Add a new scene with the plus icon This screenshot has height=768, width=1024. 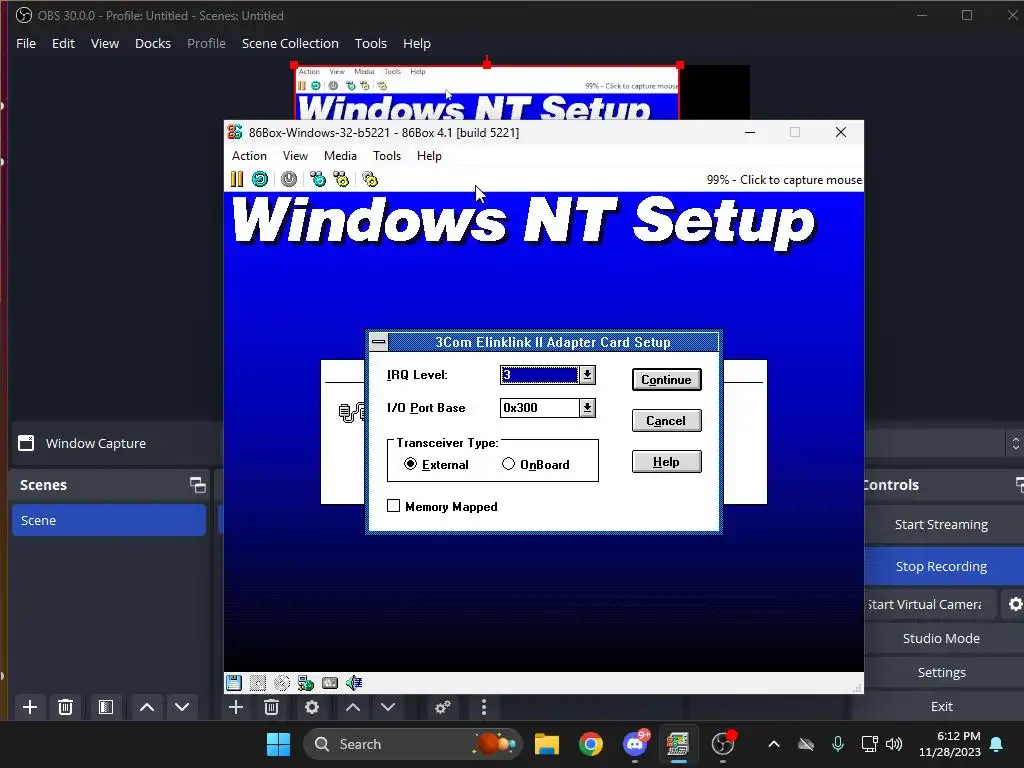click(x=29, y=707)
